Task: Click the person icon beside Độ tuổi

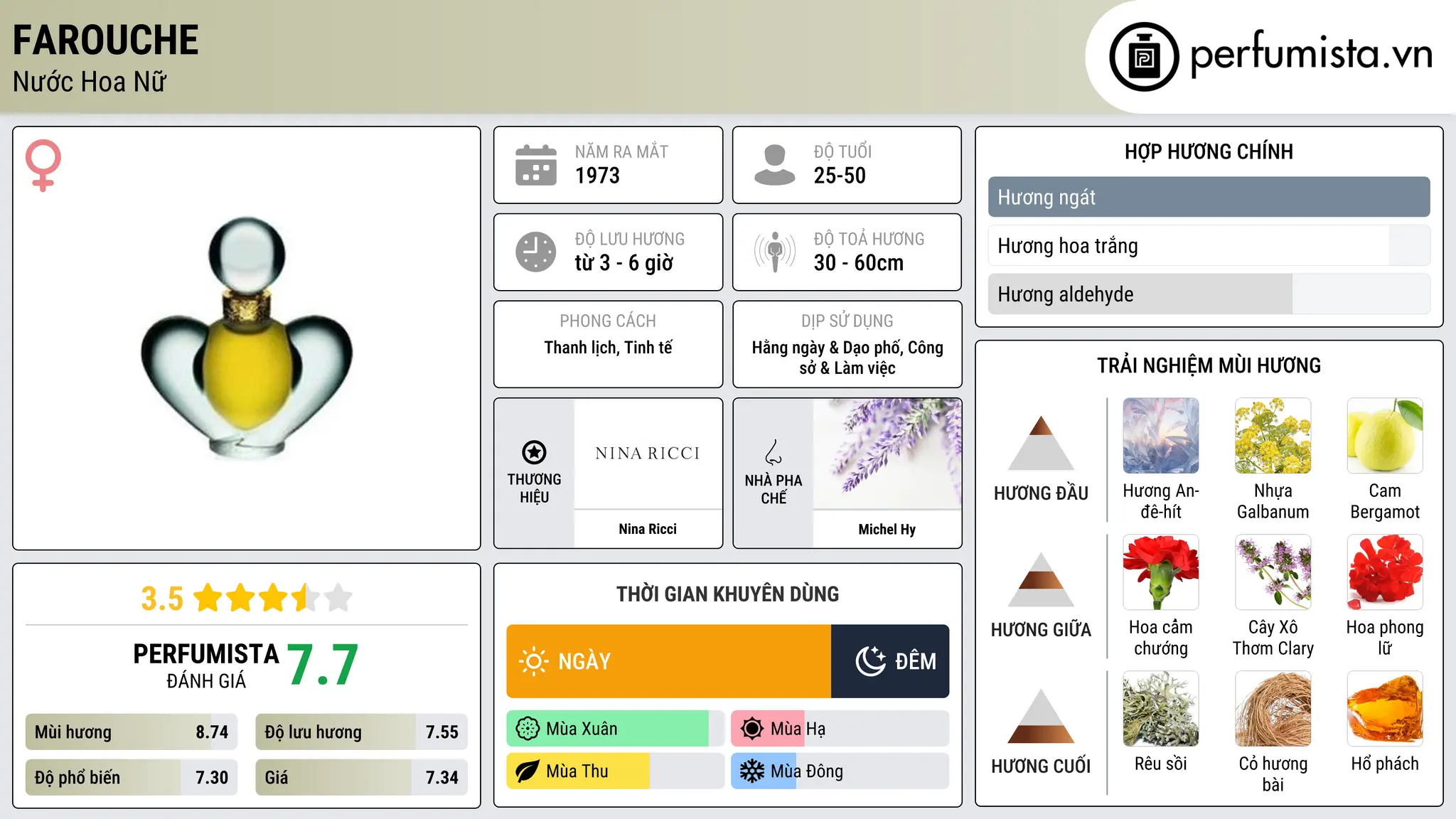Action: tap(774, 165)
